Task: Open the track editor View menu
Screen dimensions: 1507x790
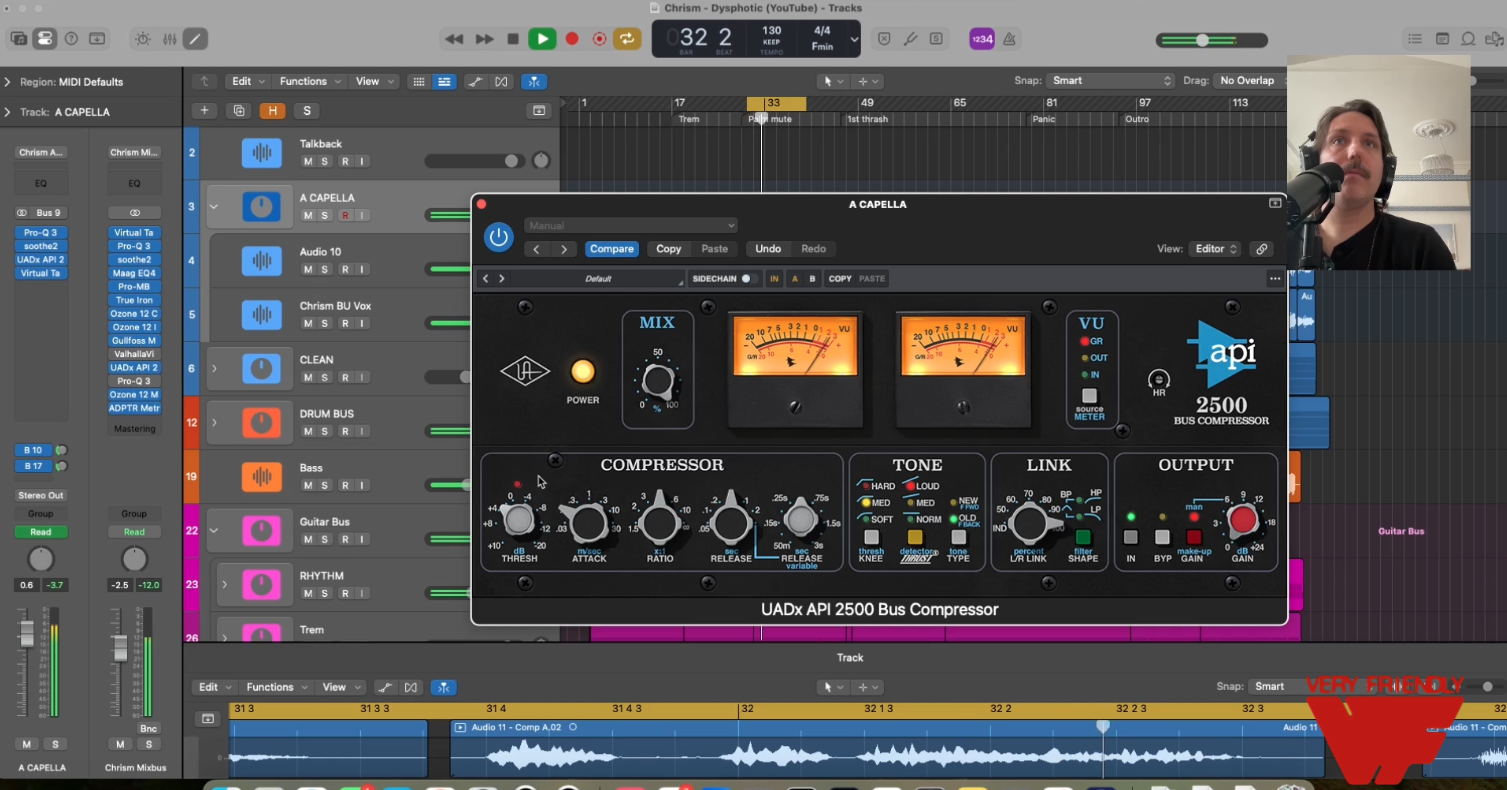Action: point(340,687)
